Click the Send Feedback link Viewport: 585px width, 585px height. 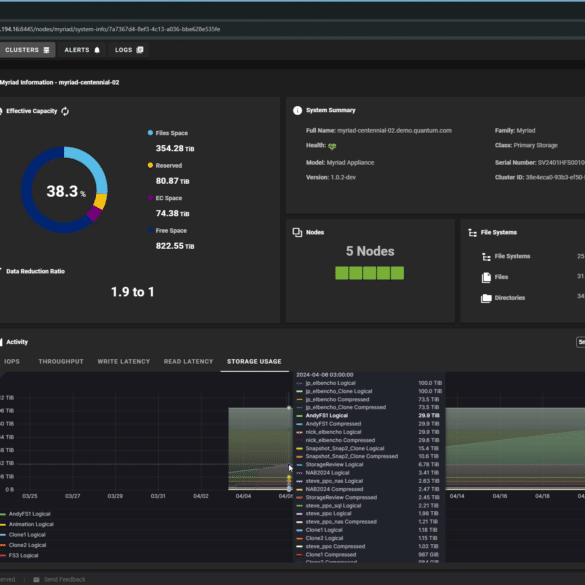pyautogui.click(x=65, y=579)
